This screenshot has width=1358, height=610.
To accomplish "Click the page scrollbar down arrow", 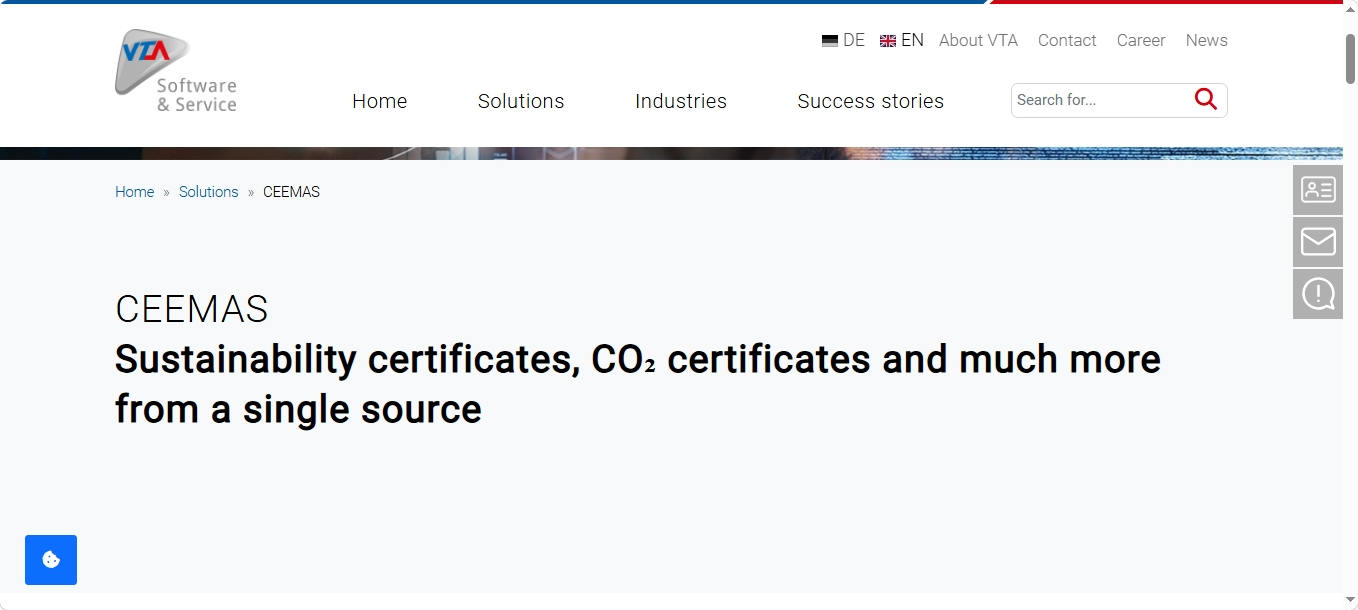I will (x=1350, y=600).
